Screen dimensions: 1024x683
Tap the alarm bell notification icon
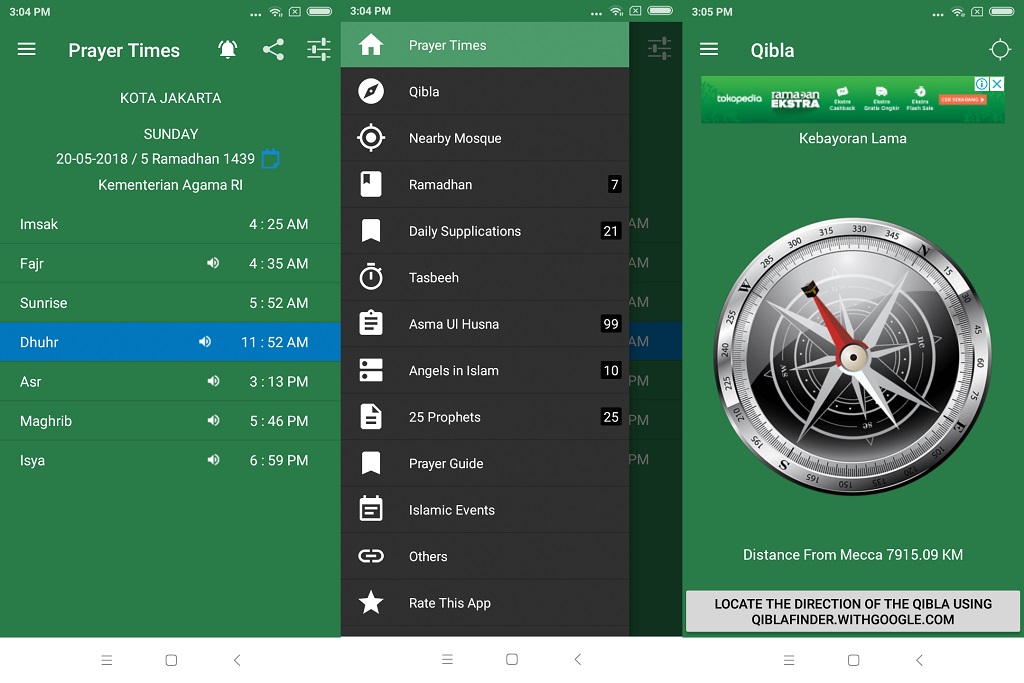point(227,50)
